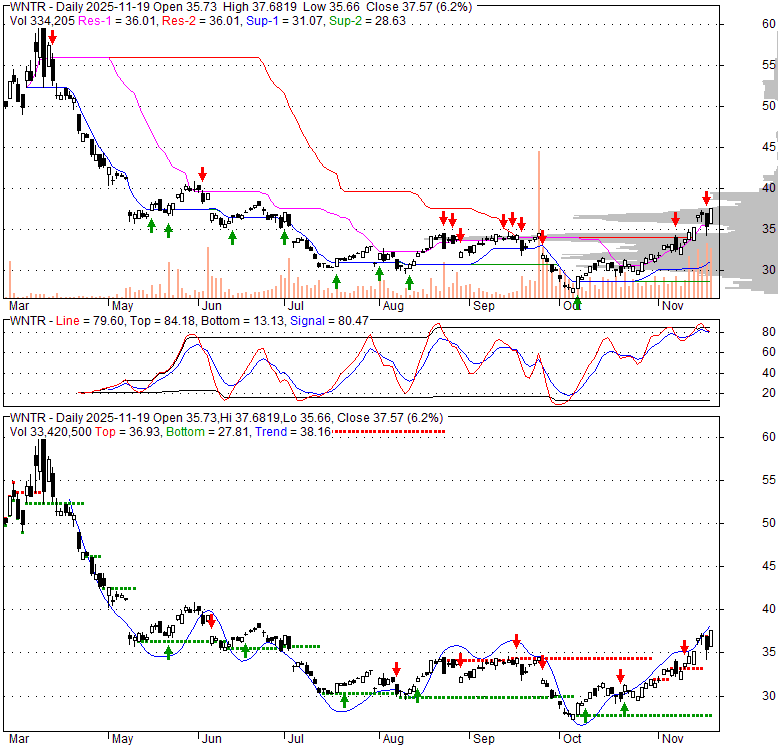Click 'Signal = 80.47' in oscillator panel
Viewport: 780px width, 745px height.
click(329, 321)
